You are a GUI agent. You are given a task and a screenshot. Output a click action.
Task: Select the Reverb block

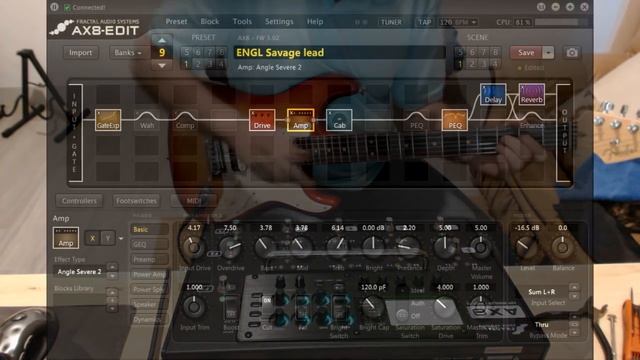coord(532,94)
